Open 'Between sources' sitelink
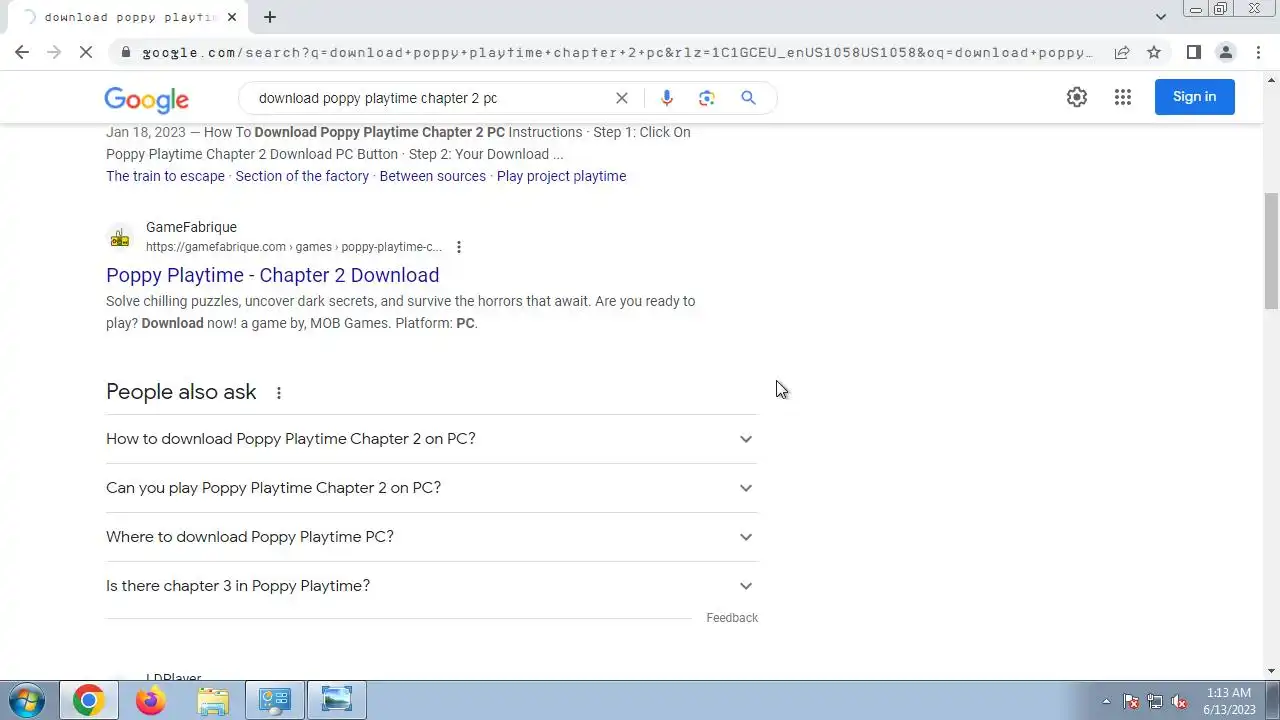 [433, 176]
